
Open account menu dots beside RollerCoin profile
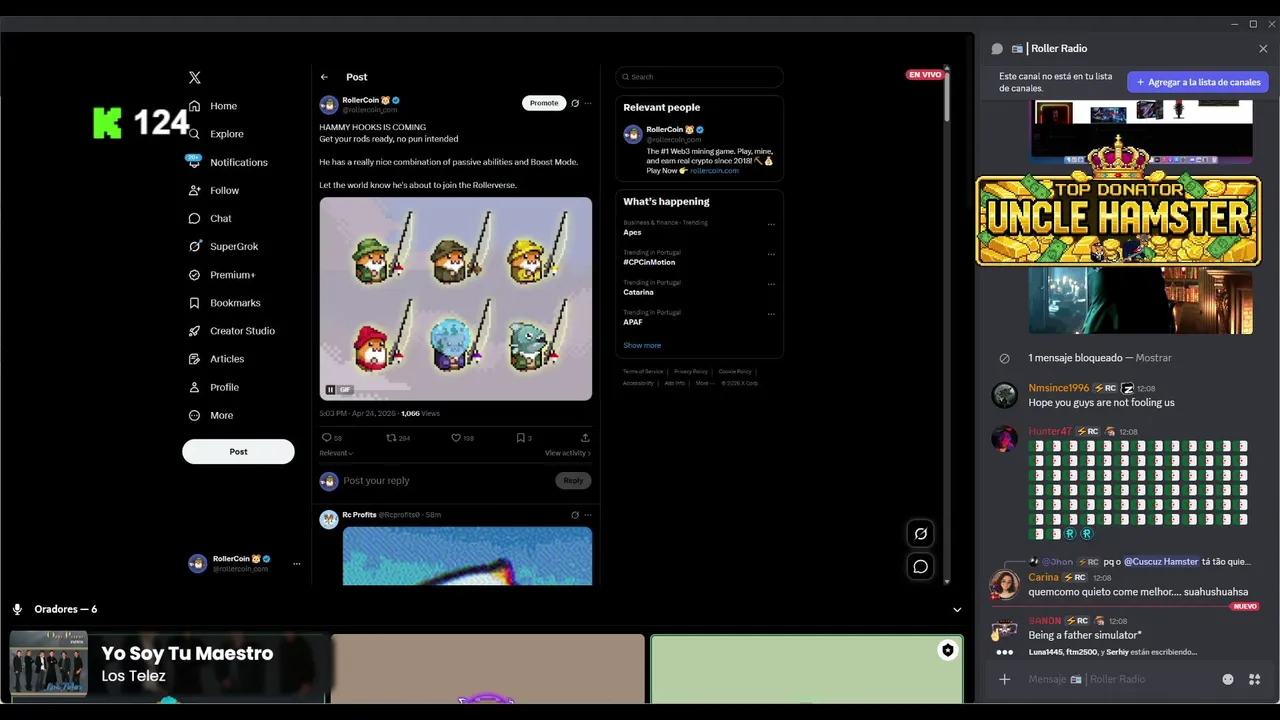(296, 564)
